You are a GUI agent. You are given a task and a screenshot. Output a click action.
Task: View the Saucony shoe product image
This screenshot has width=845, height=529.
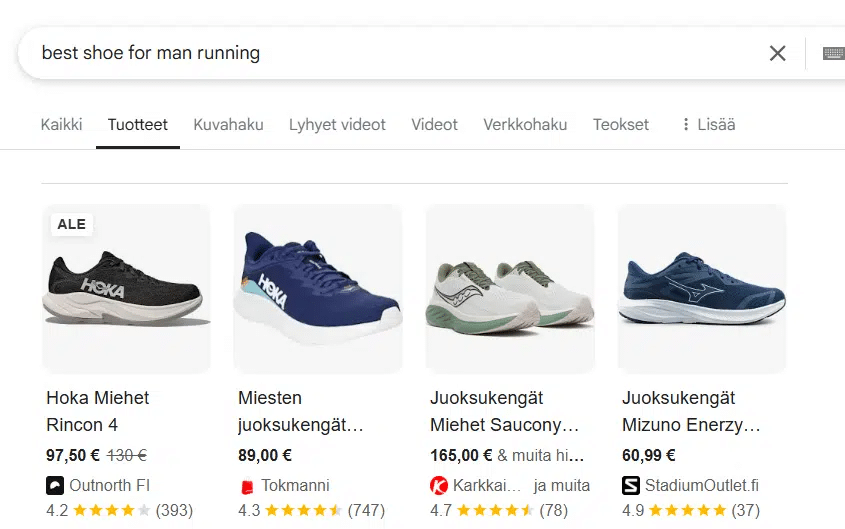(x=510, y=289)
